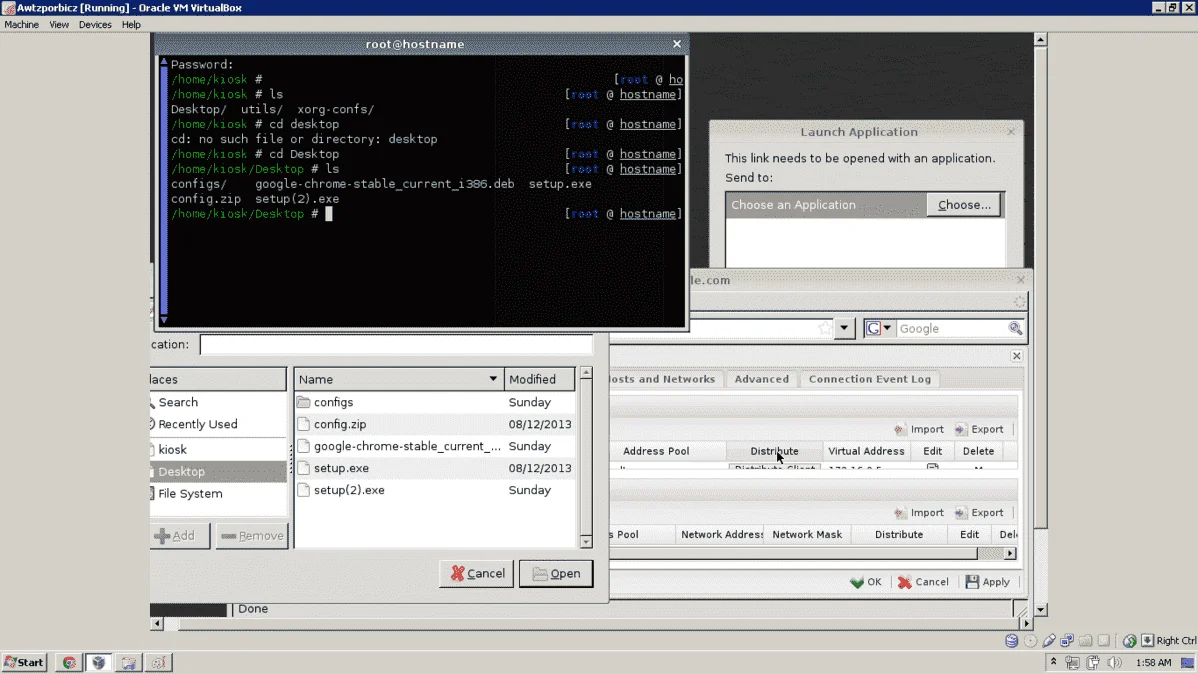1198x674 pixels.
Task: Click VirtualBox optical disk status icon
Action: click(x=1030, y=640)
